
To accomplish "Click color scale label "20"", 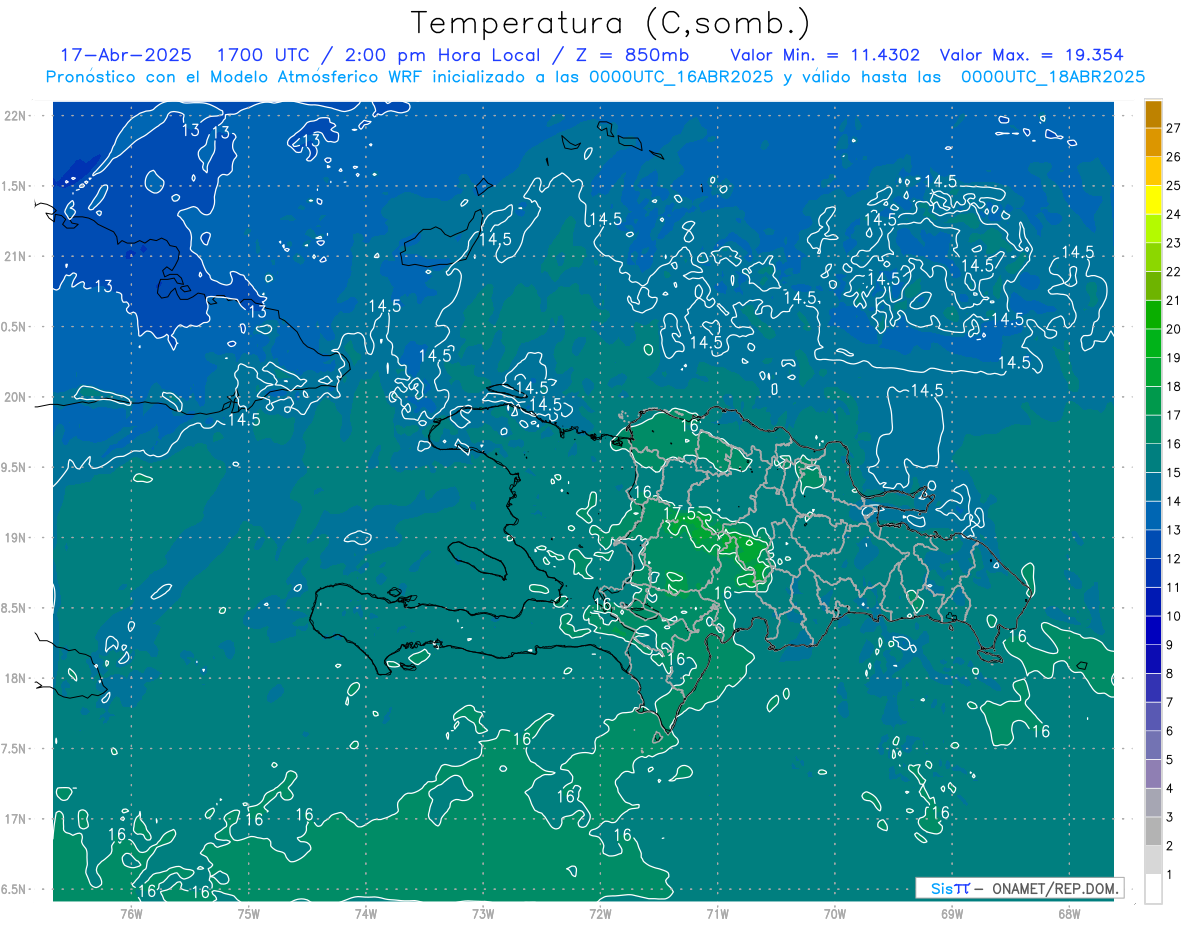I will [1173, 329].
